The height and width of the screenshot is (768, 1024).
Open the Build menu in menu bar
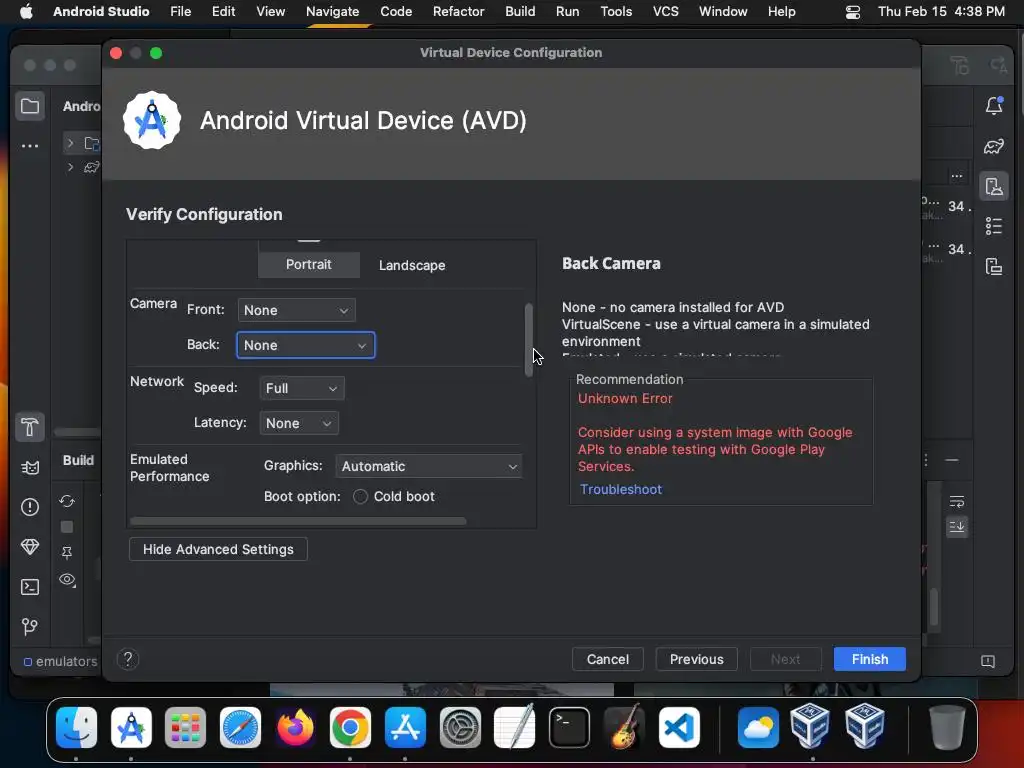pyautogui.click(x=520, y=12)
